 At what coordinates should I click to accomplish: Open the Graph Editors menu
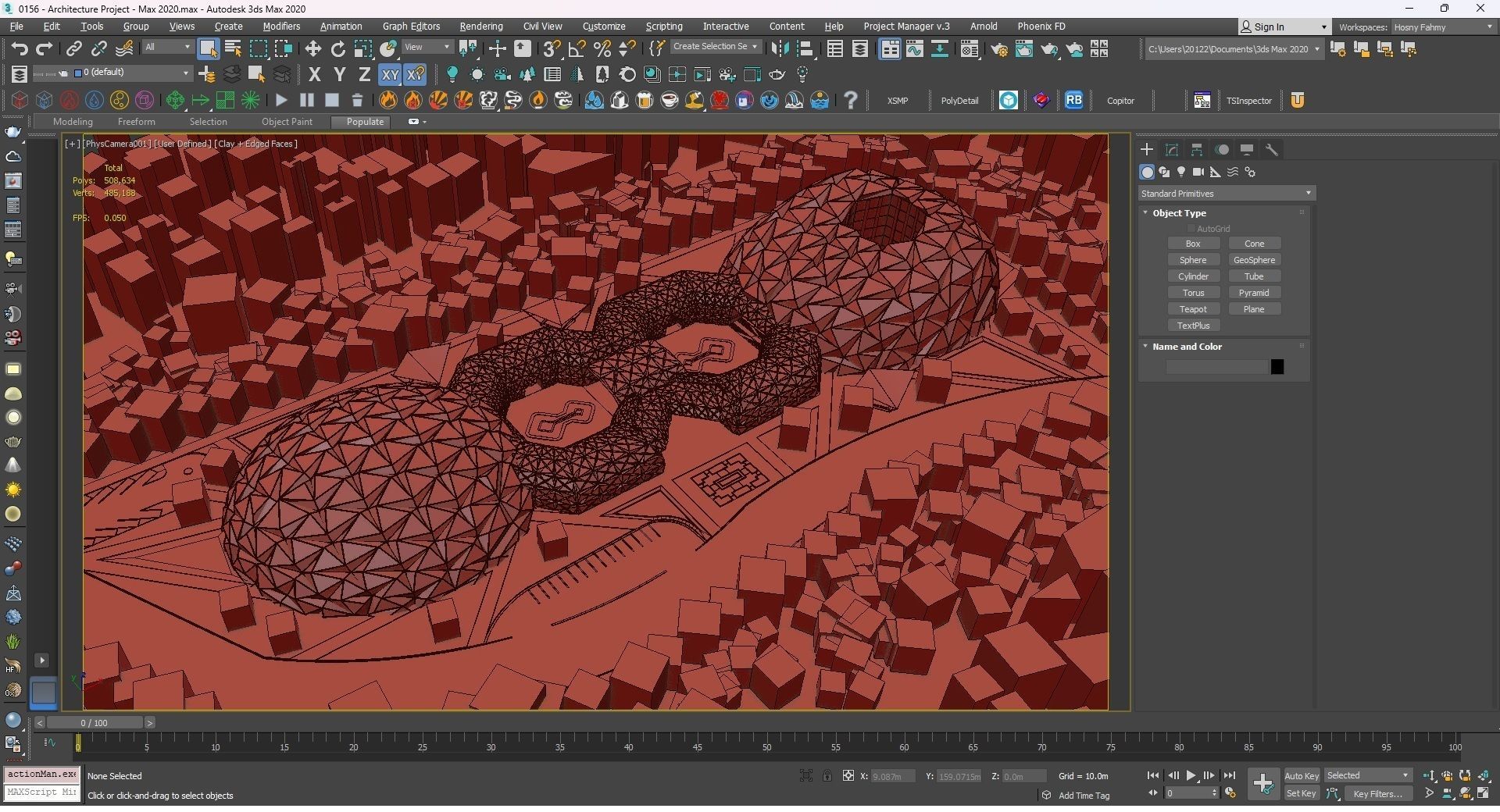(x=411, y=27)
